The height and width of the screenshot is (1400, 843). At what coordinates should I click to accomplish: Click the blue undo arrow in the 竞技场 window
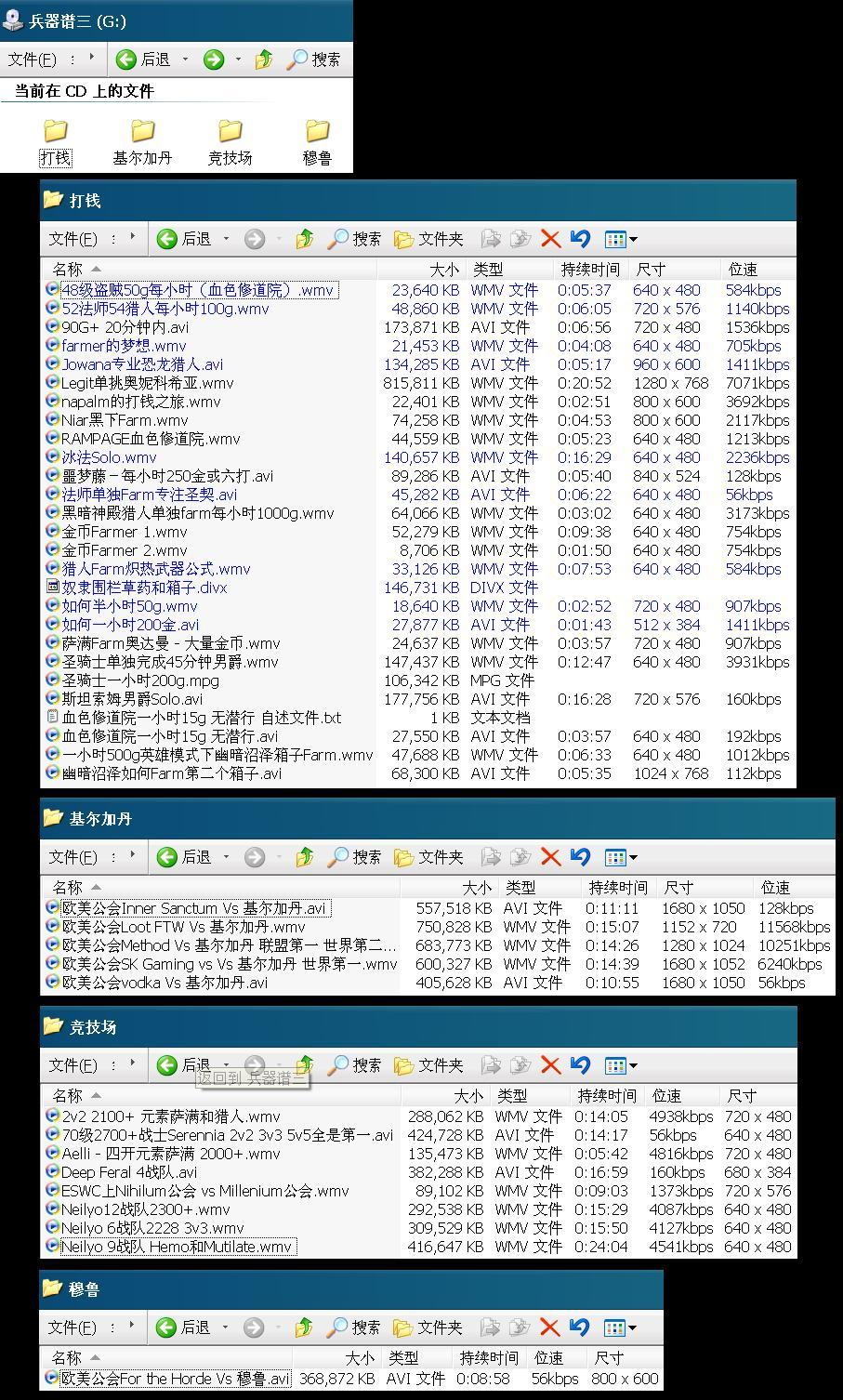click(580, 1065)
